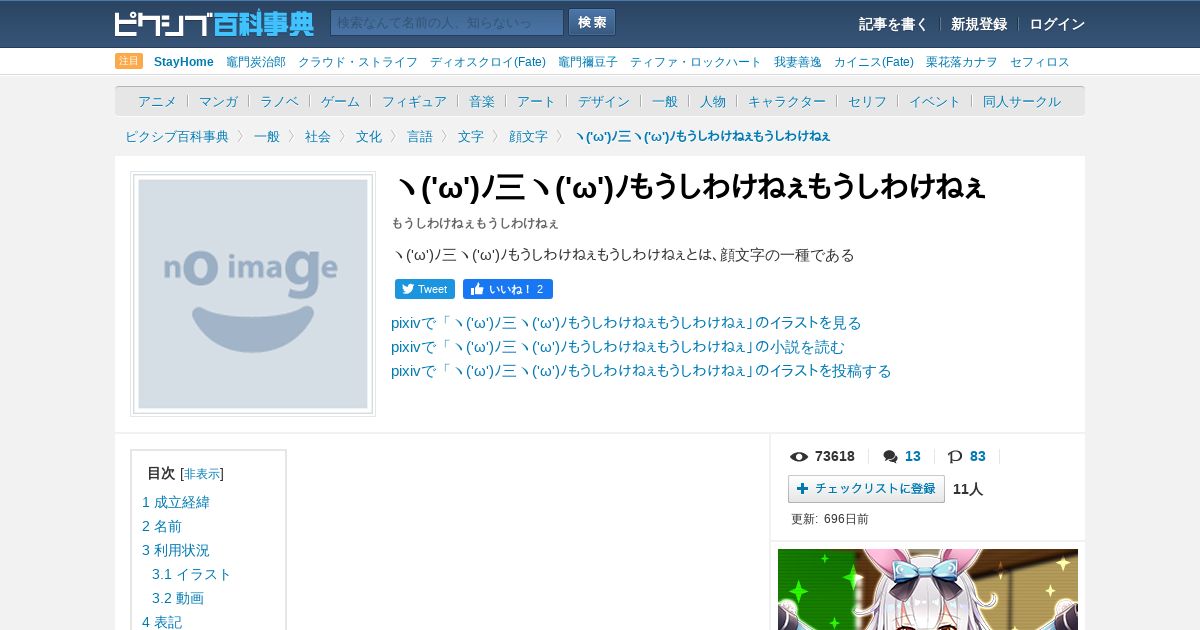Viewport: 1200px width, 630px height.
Task: Open the 言語 breadcrumb link
Action: [420, 136]
